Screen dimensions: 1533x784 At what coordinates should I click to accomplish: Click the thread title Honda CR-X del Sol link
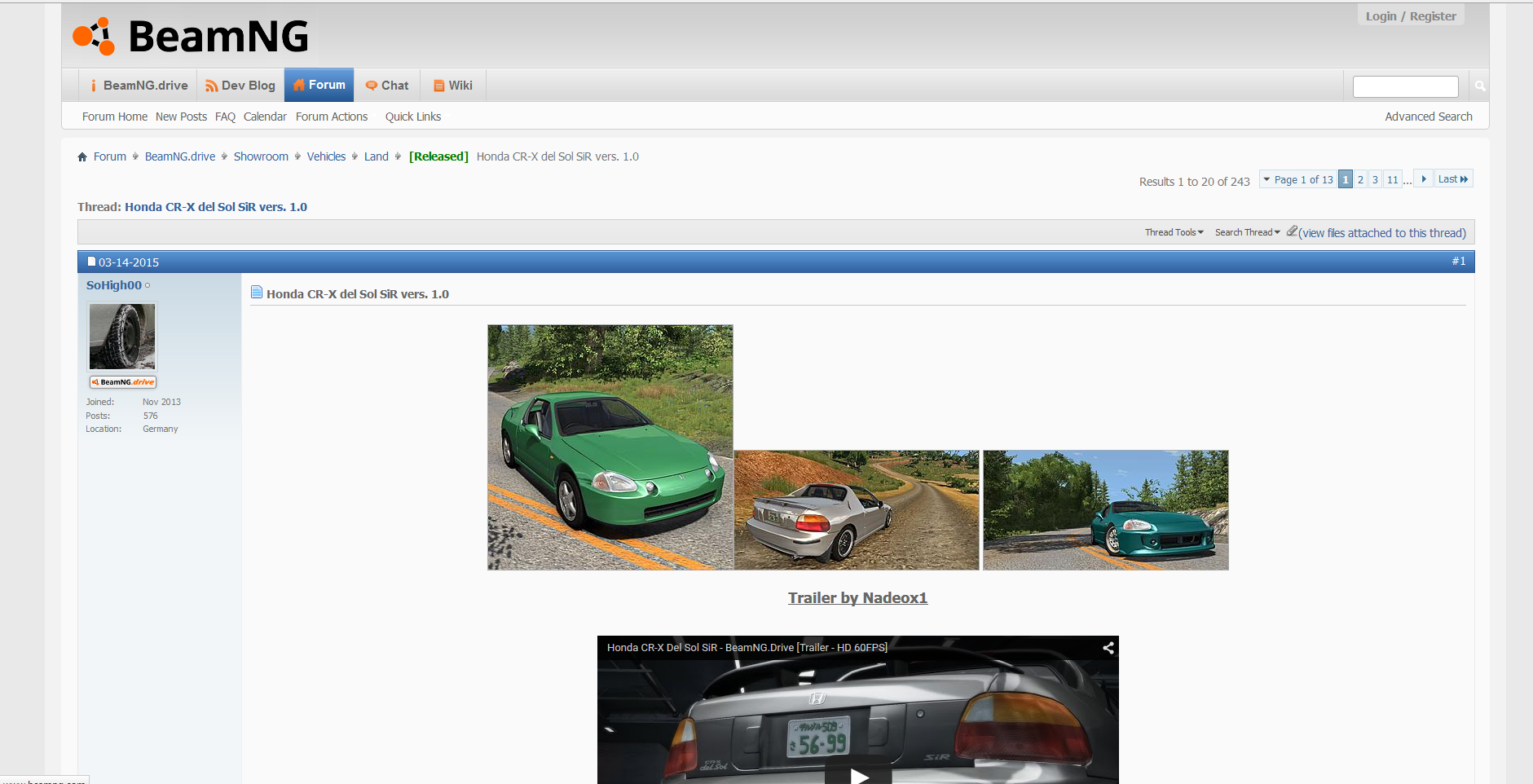point(216,207)
